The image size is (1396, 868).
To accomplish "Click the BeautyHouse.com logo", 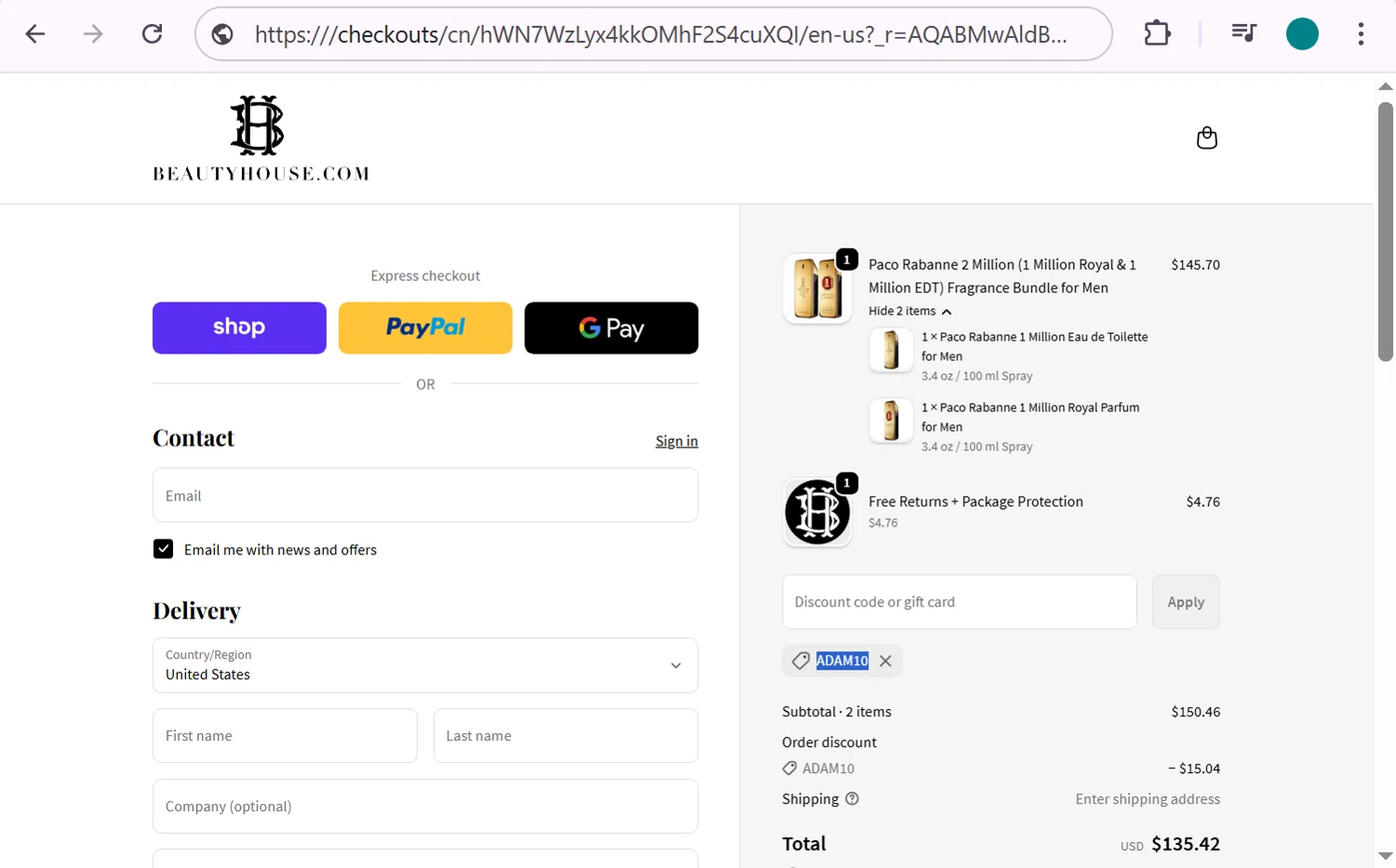I will click(261, 138).
